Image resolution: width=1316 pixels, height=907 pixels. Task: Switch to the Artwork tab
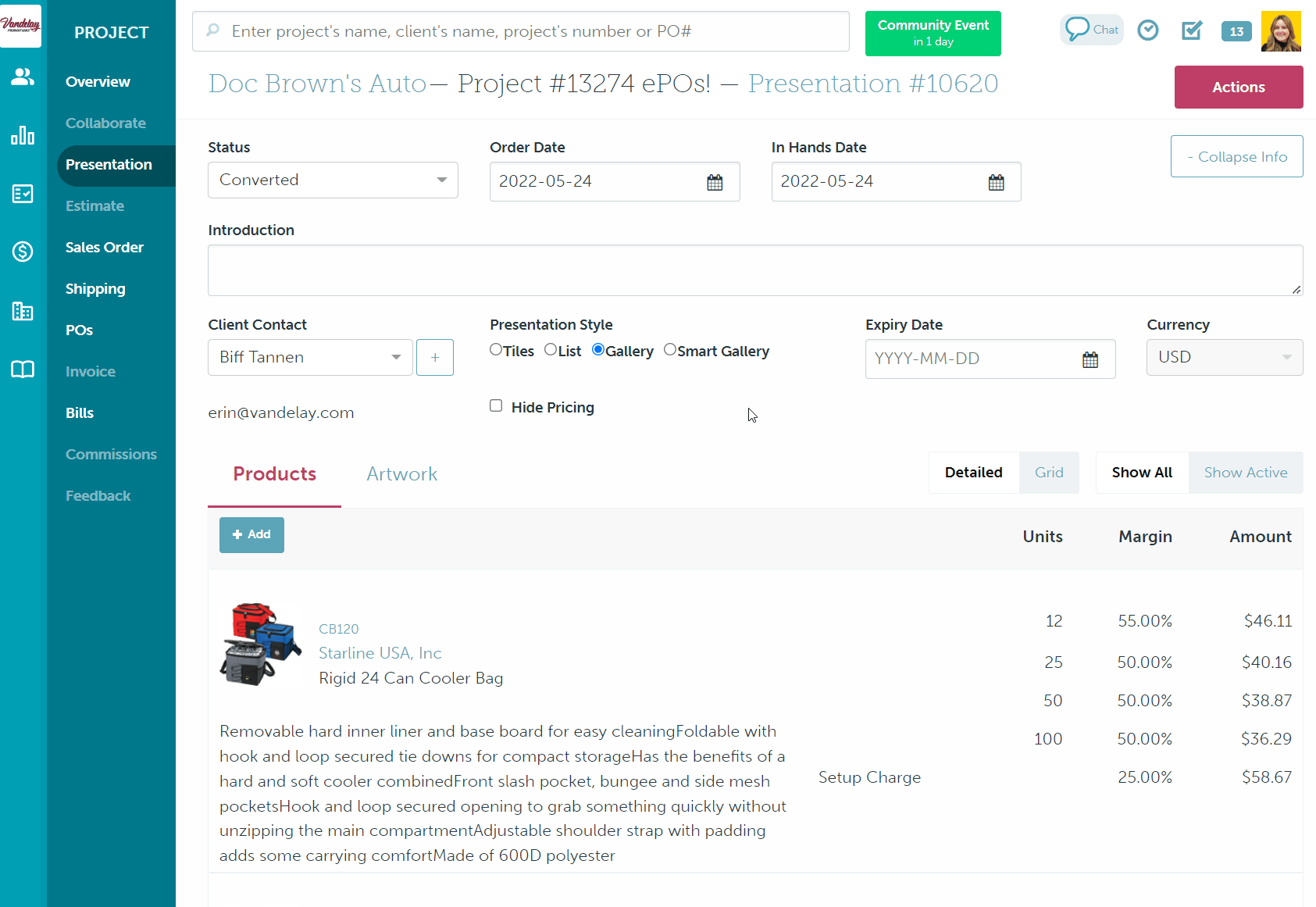tap(401, 474)
